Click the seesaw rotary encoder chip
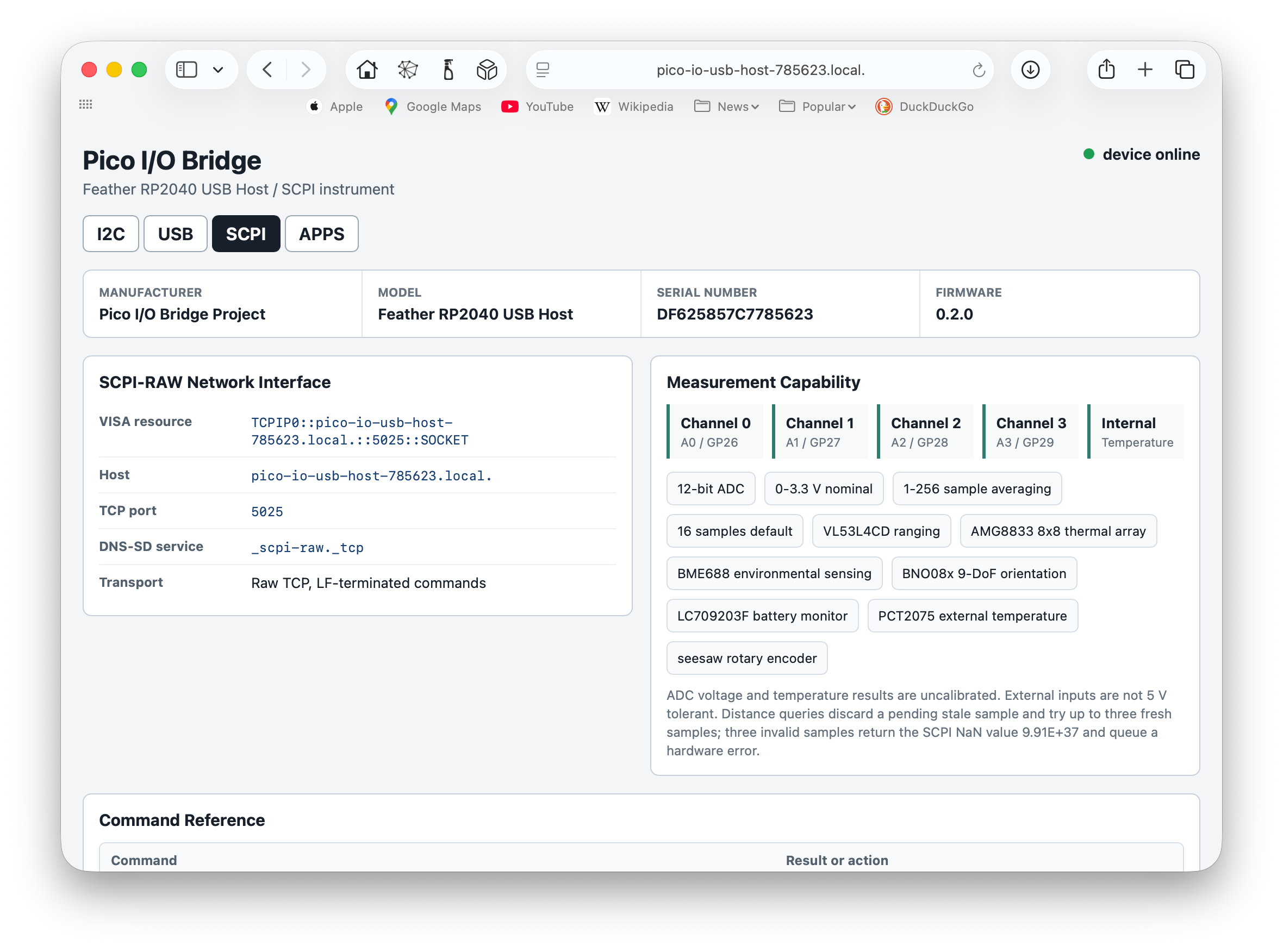Screen dimensions: 1283x952 [747, 658]
